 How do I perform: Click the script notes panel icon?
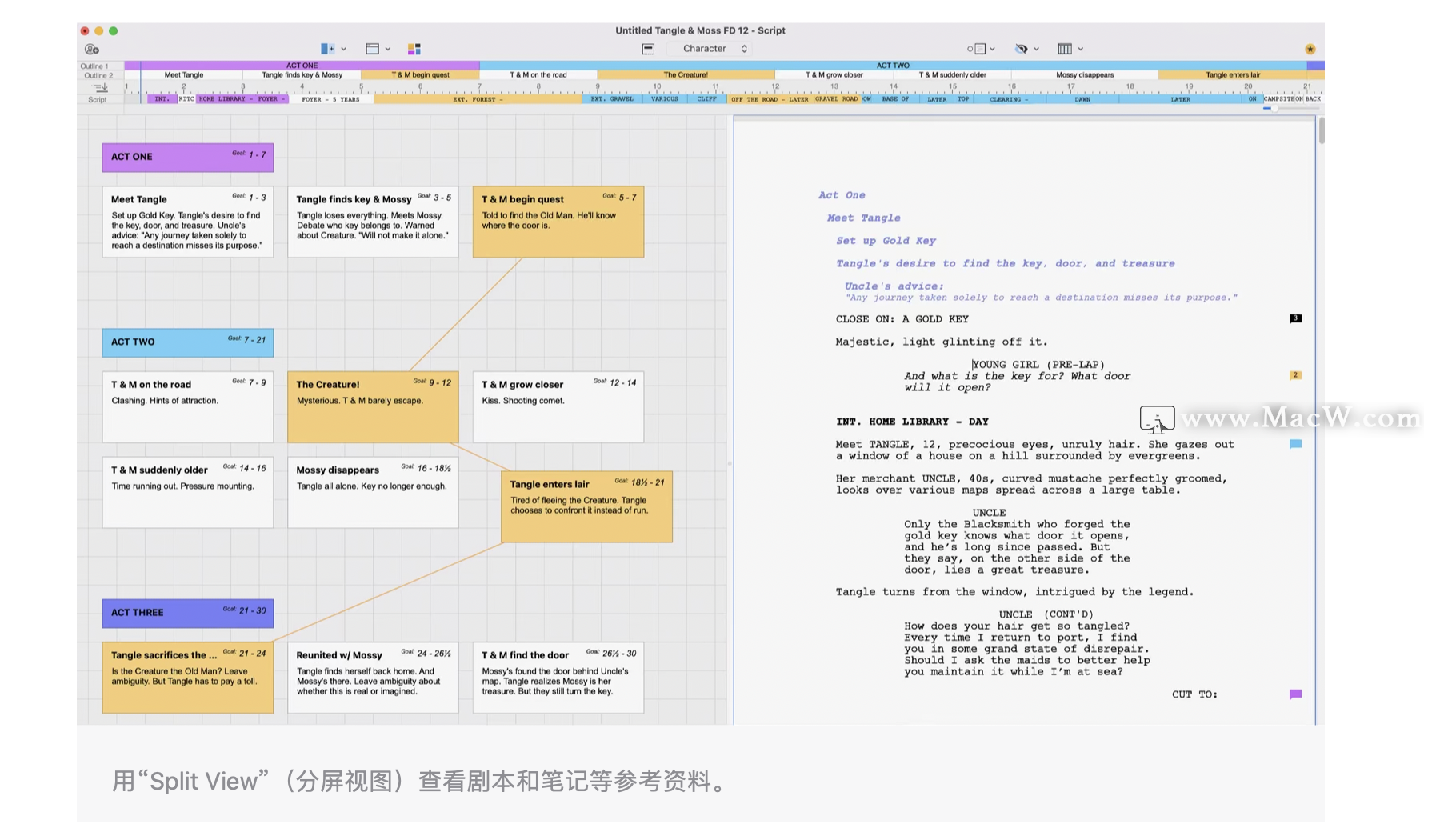976,49
